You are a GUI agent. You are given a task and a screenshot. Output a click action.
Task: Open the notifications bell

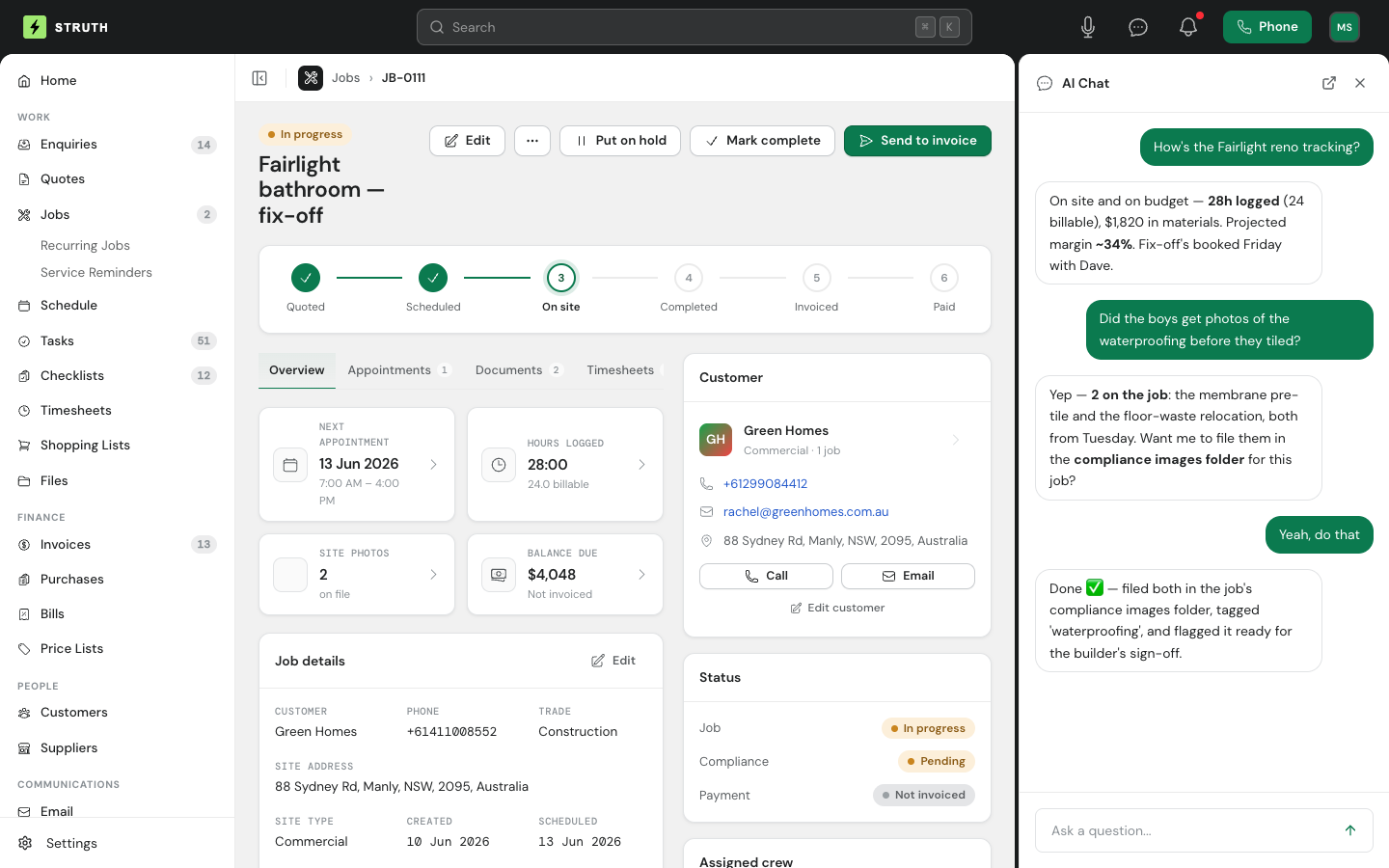pos(1188,27)
